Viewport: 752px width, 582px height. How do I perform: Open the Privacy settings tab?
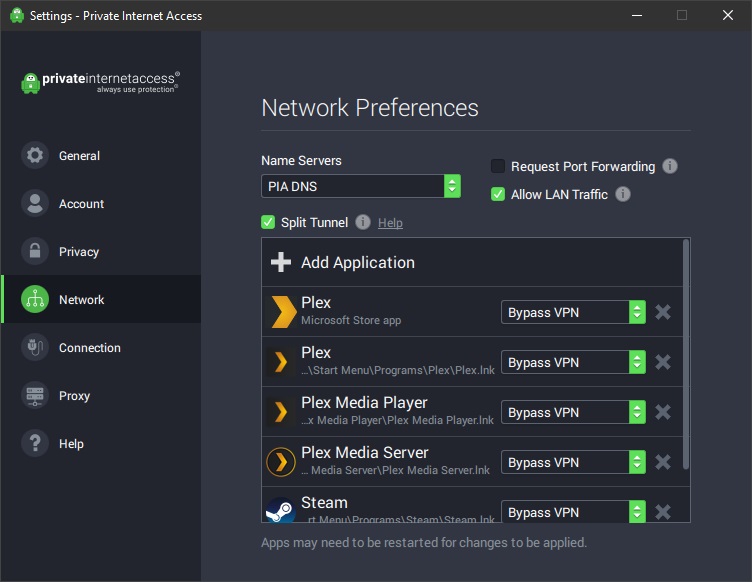pos(78,252)
